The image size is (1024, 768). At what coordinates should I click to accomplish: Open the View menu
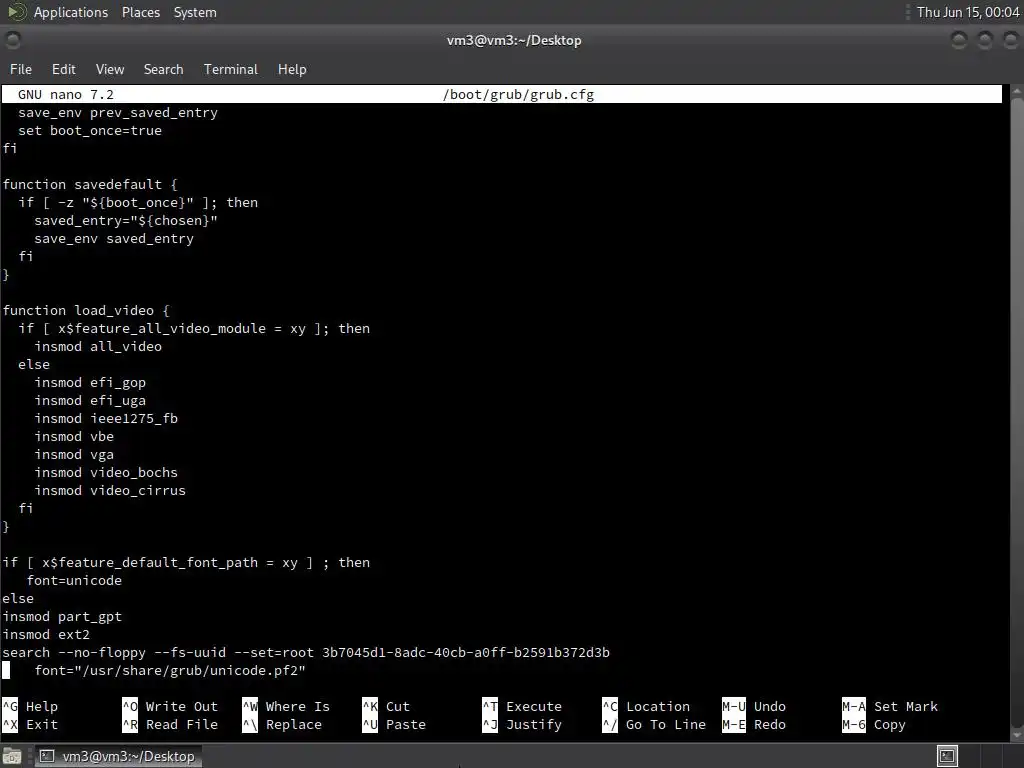tap(110, 69)
